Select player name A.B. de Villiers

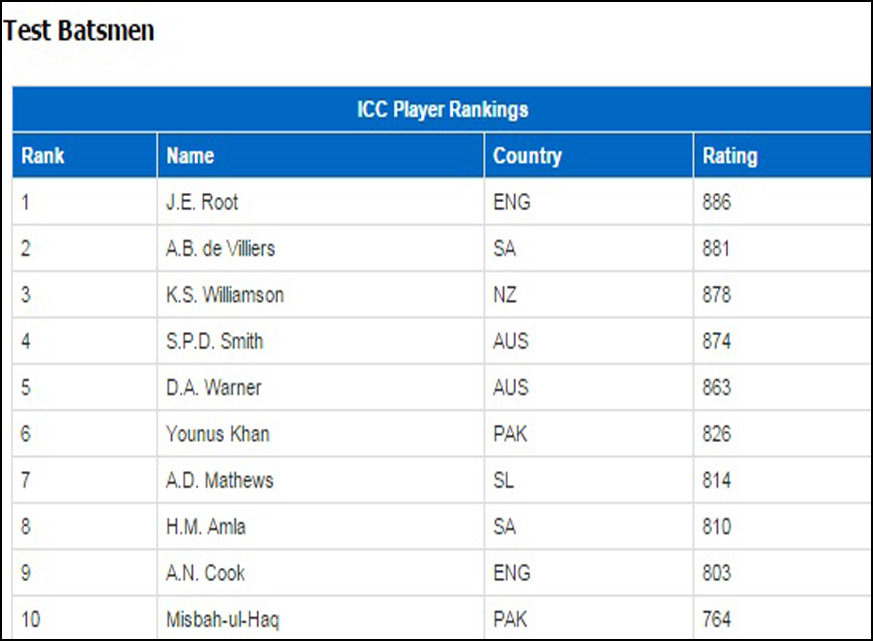tap(220, 248)
